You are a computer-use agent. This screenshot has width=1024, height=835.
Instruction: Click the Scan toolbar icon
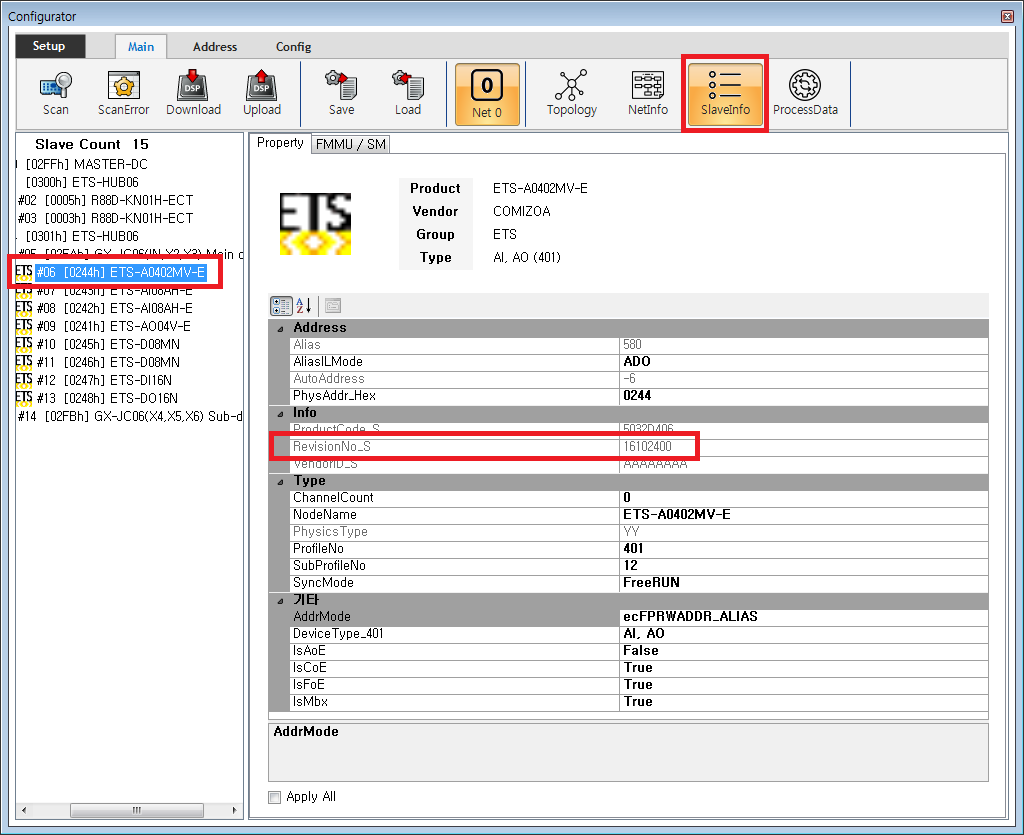click(x=56, y=94)
